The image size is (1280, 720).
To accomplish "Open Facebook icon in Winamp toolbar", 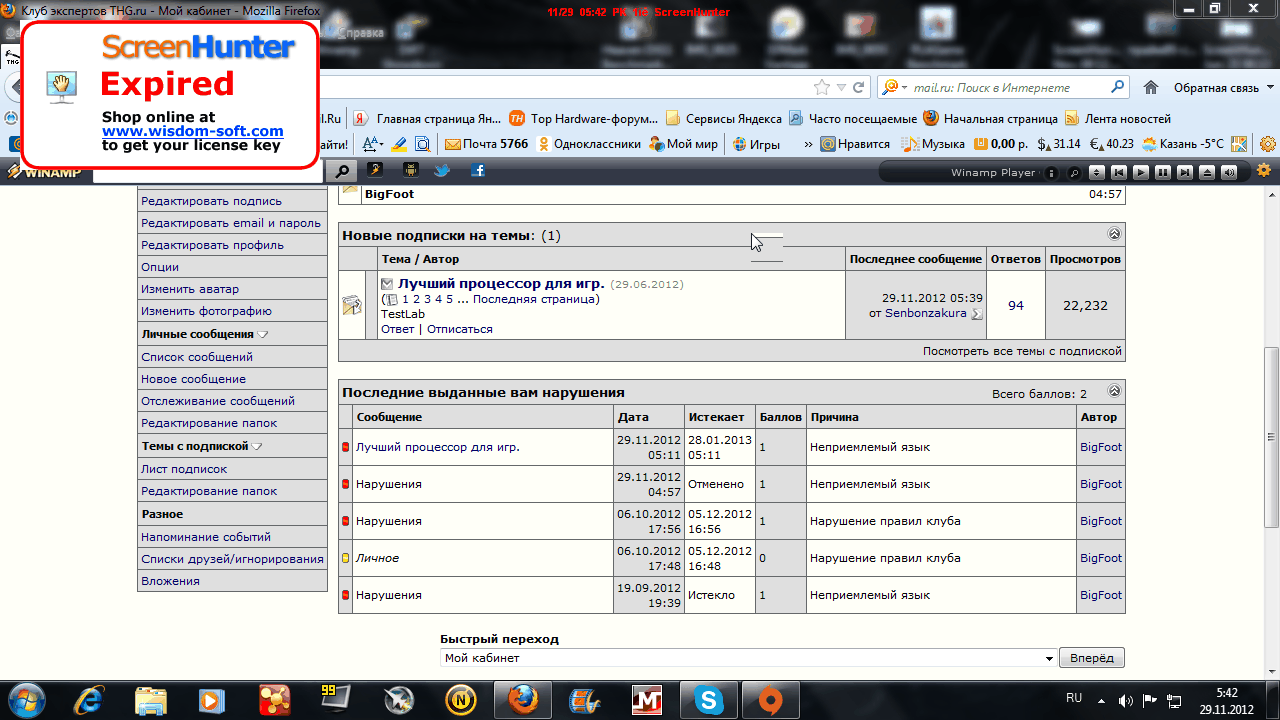I will click(478, 170).
